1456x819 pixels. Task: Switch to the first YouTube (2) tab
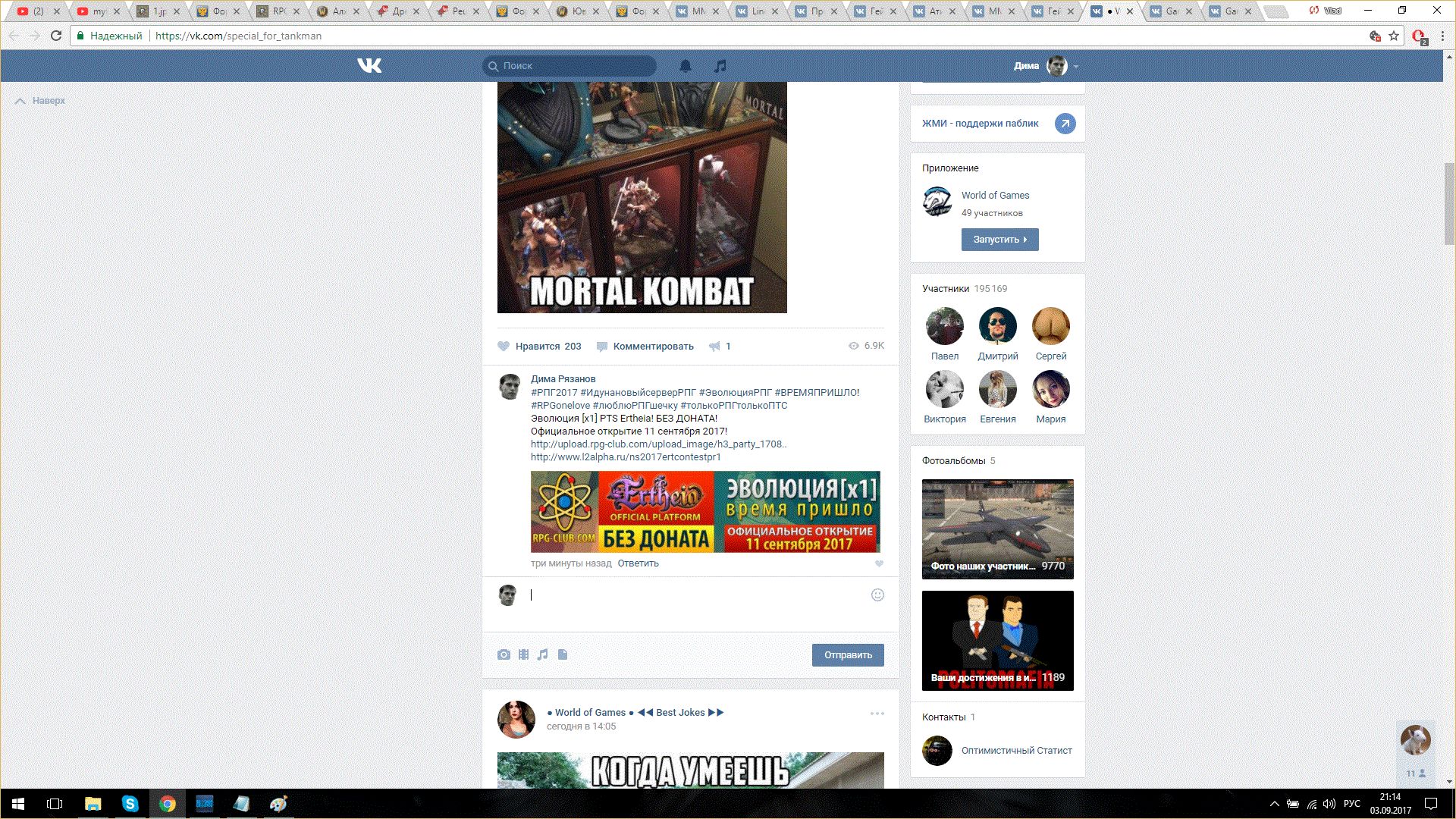coord(38,11)
